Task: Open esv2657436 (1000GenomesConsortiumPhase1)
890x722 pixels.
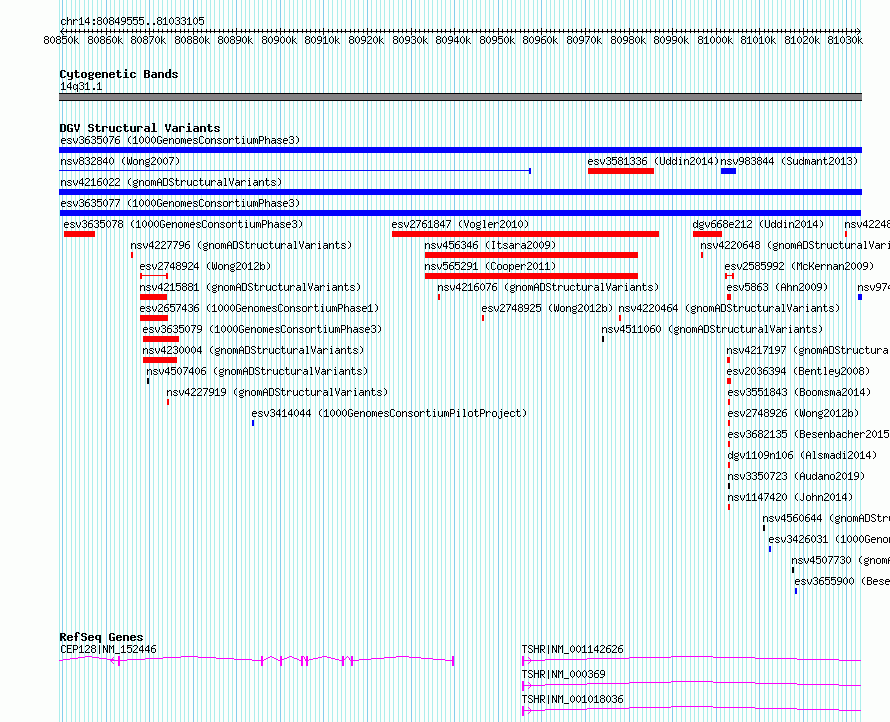Action: click(x=259, y=308)
